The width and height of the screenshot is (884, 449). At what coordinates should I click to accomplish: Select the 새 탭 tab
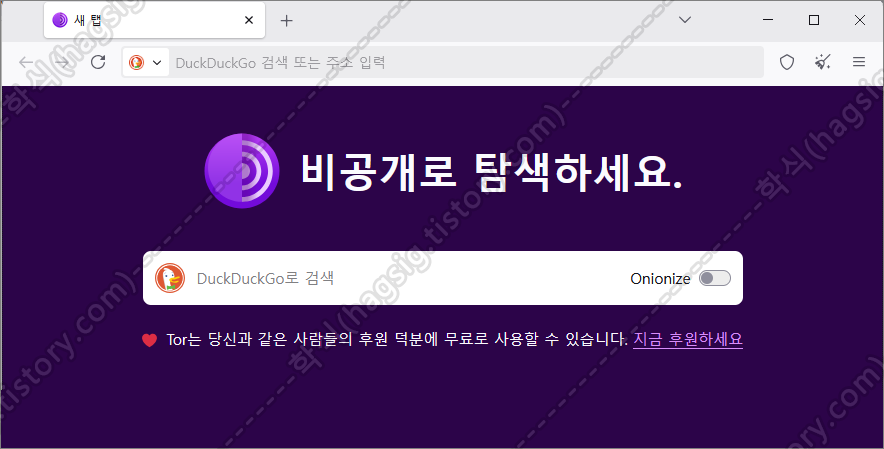click(x=154, y=20)
